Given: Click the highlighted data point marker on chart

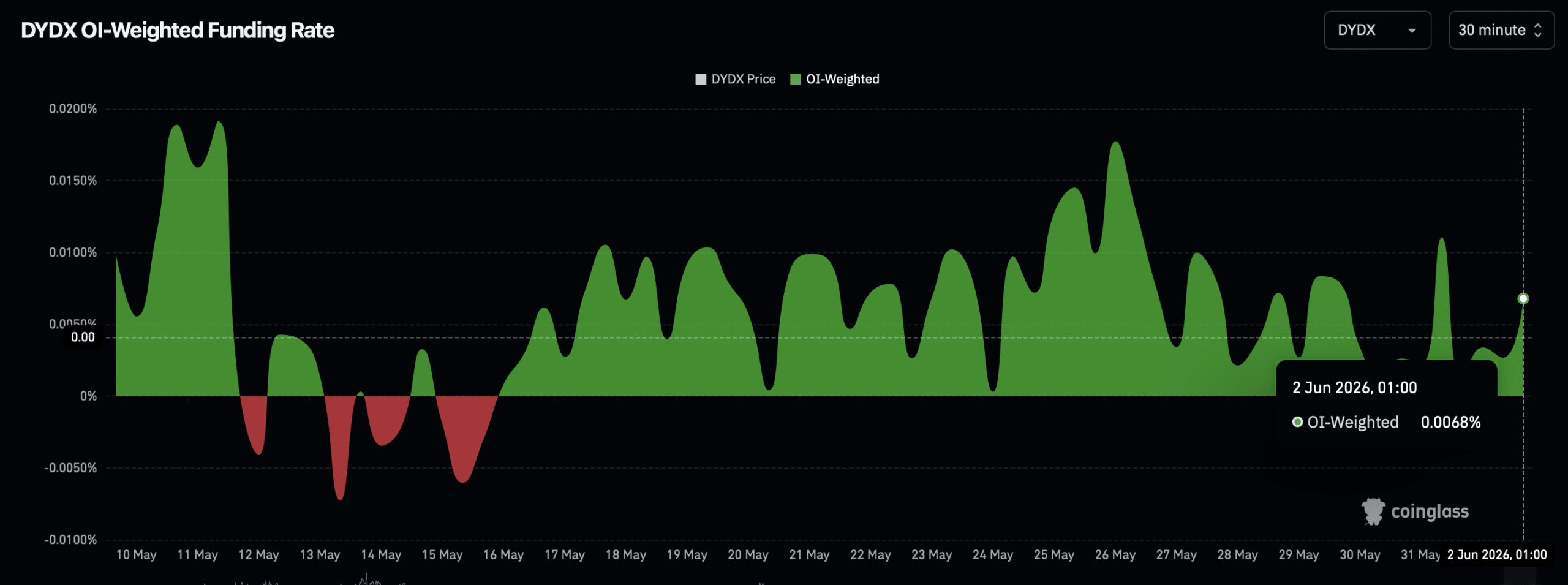Looking at the screenshot, I should 1523,298.
